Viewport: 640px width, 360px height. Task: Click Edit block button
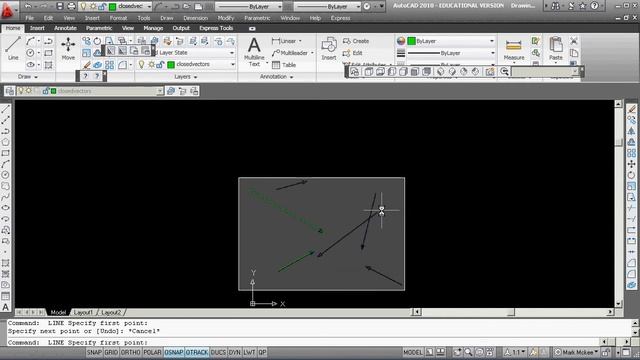tap(353, 53)
